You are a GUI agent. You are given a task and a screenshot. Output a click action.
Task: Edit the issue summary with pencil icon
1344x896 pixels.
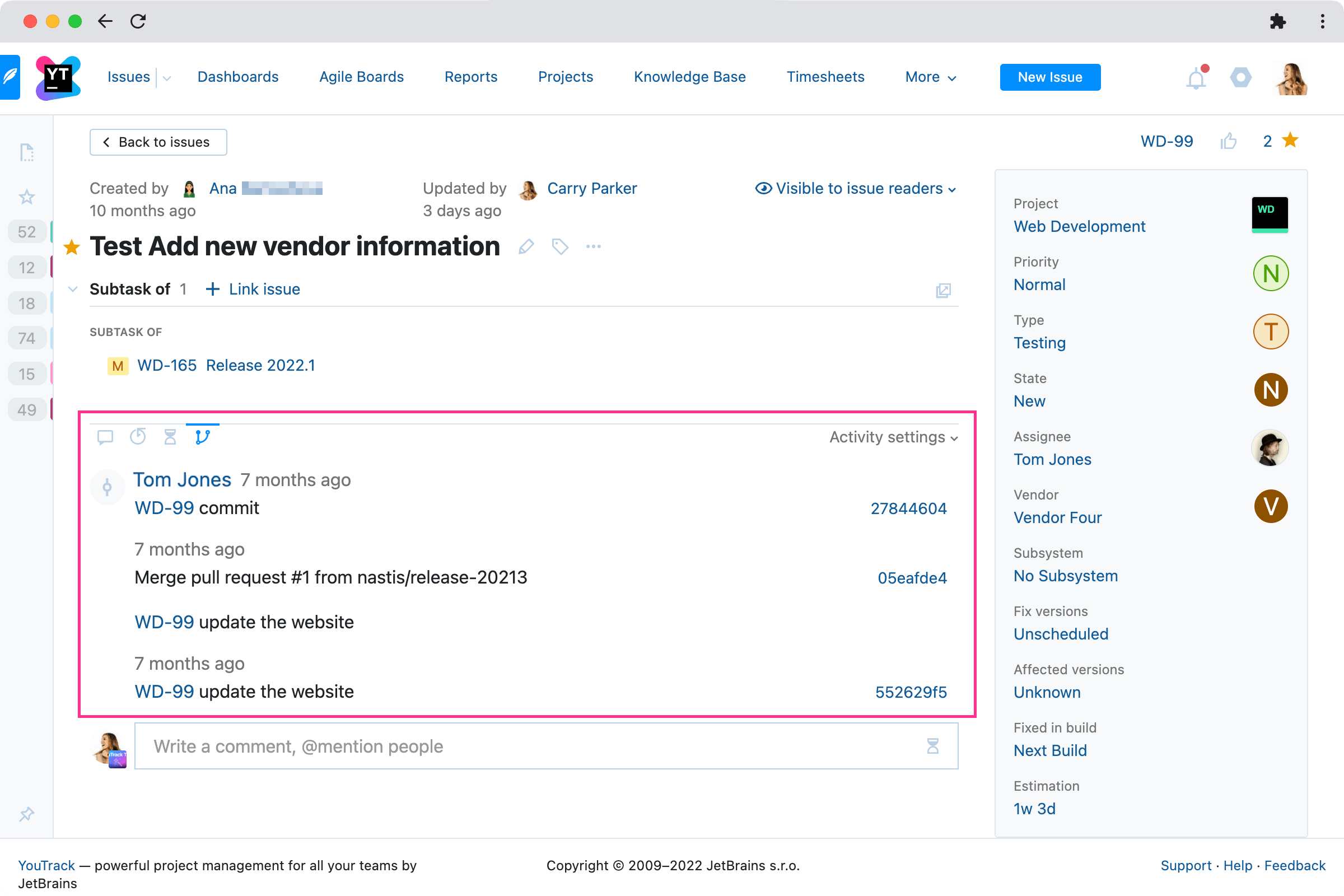(526, 247)
